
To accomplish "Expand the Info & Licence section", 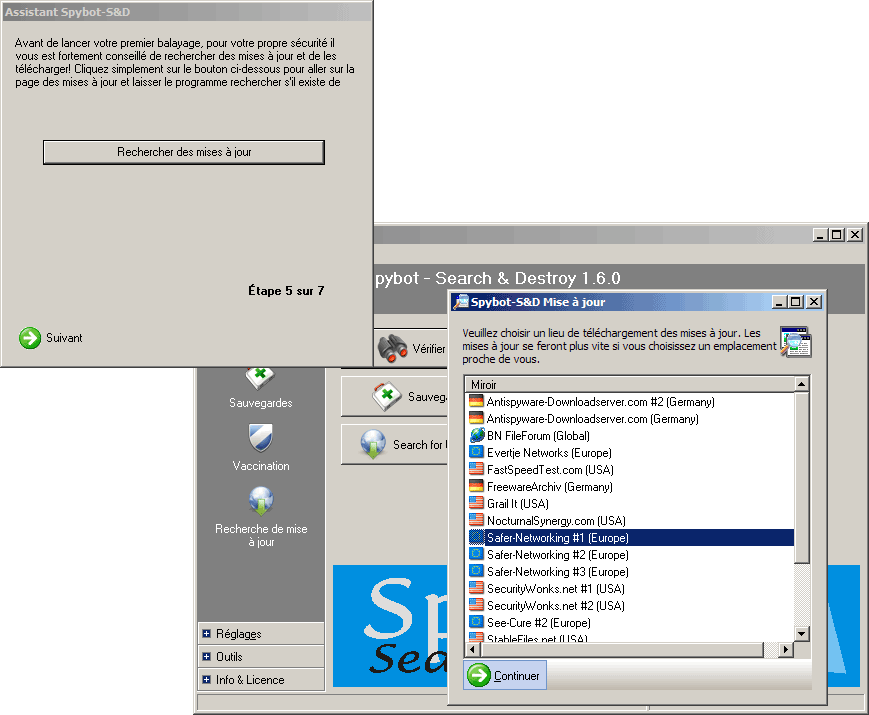I will tap(207, 680).
